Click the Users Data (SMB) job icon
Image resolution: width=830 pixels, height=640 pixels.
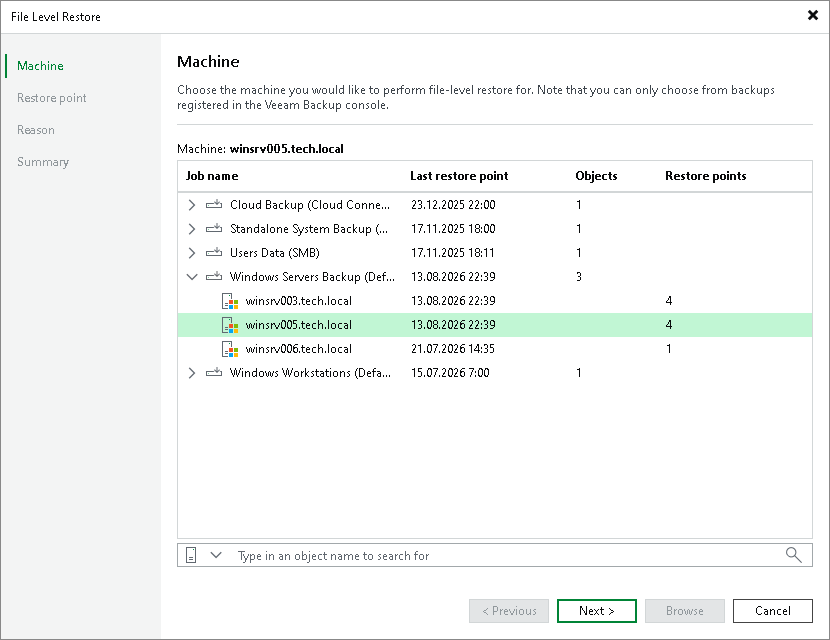(x=214, y=253)
